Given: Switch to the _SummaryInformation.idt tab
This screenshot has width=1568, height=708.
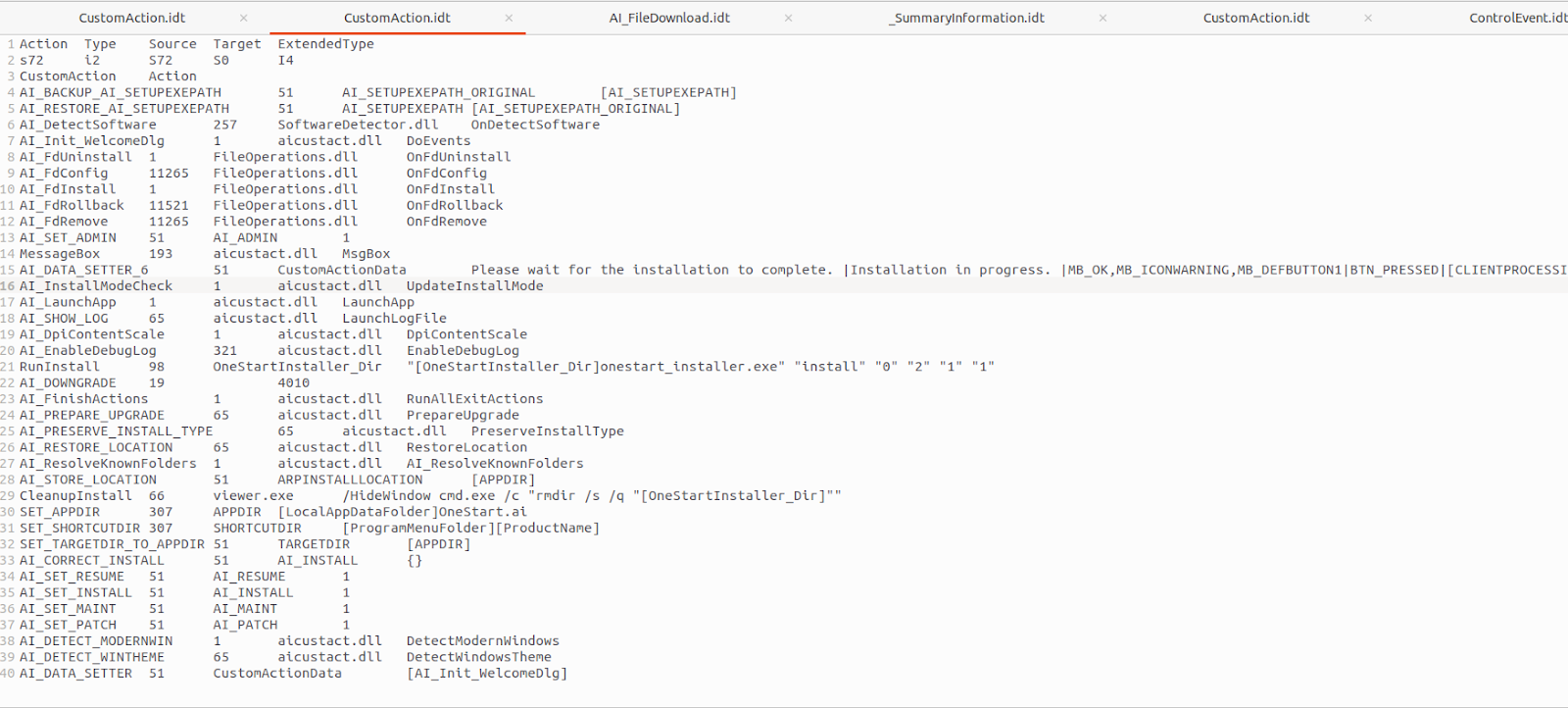Looking at the screenshot, I should click(966, 18).
